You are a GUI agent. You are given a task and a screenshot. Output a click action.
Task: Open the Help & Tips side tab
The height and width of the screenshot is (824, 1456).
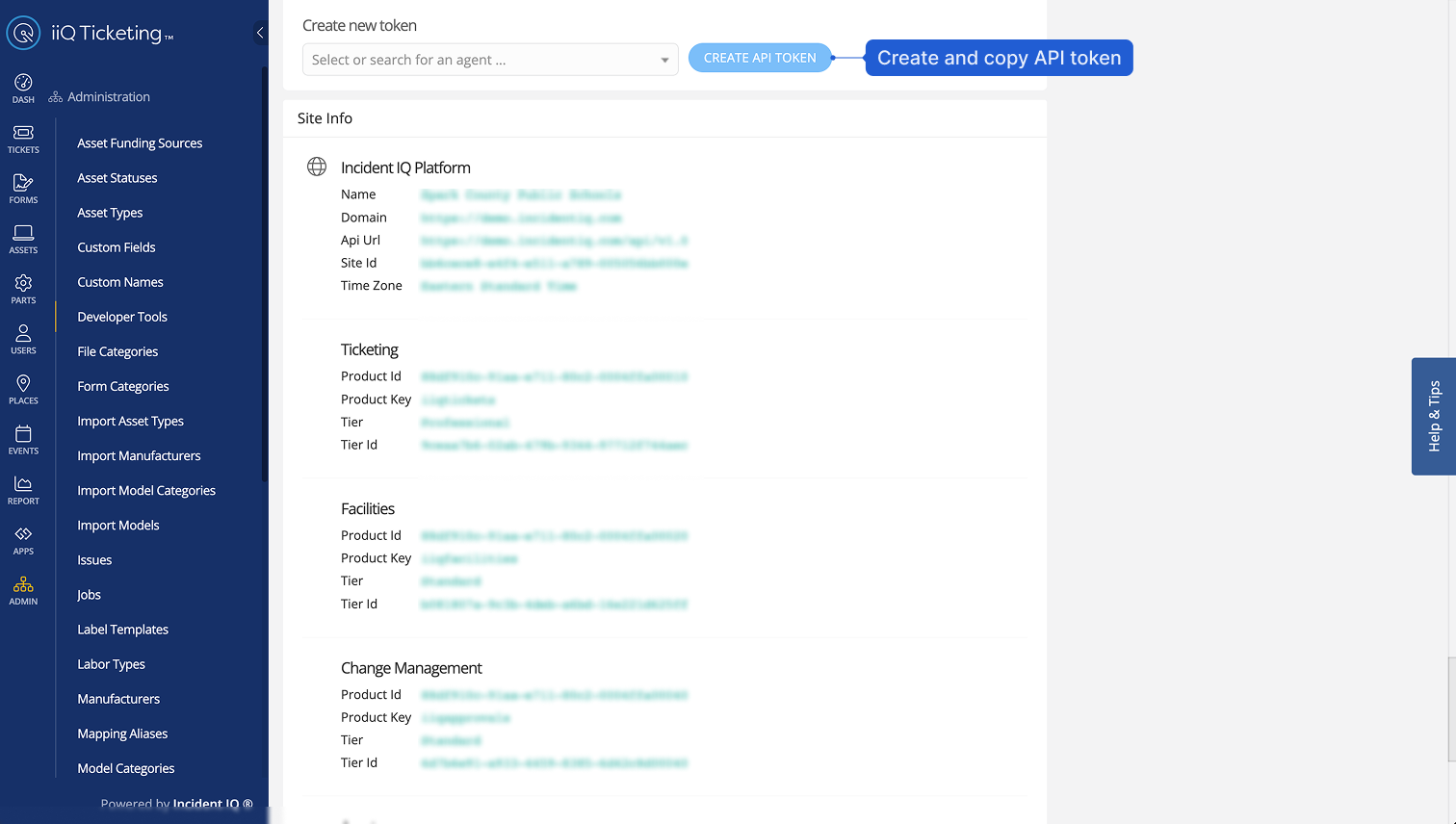pos(1434,416)
